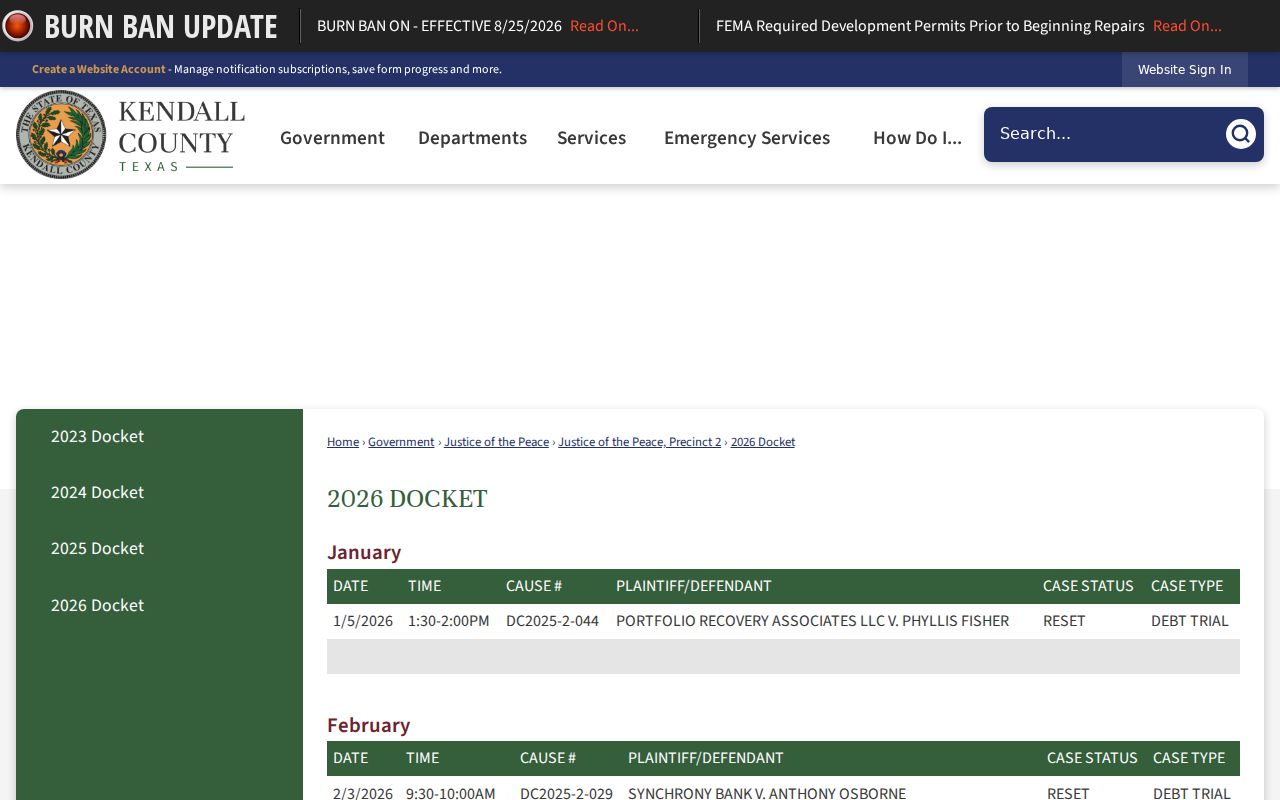This screenshot has height=800, width=1280.
Task: Go to Home breadcrumb
Action: point(343,442)
